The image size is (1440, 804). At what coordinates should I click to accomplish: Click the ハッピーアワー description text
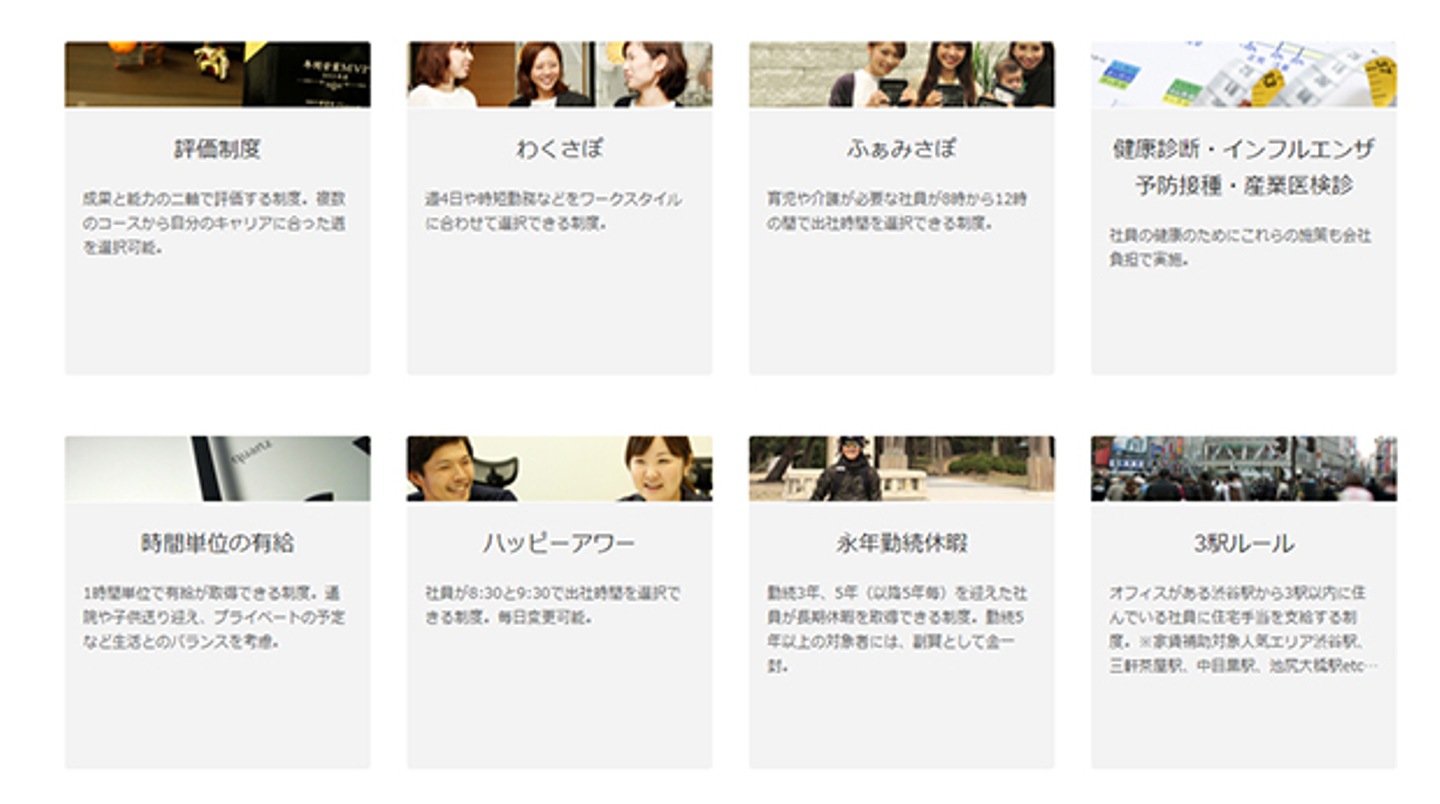(553, 605)
